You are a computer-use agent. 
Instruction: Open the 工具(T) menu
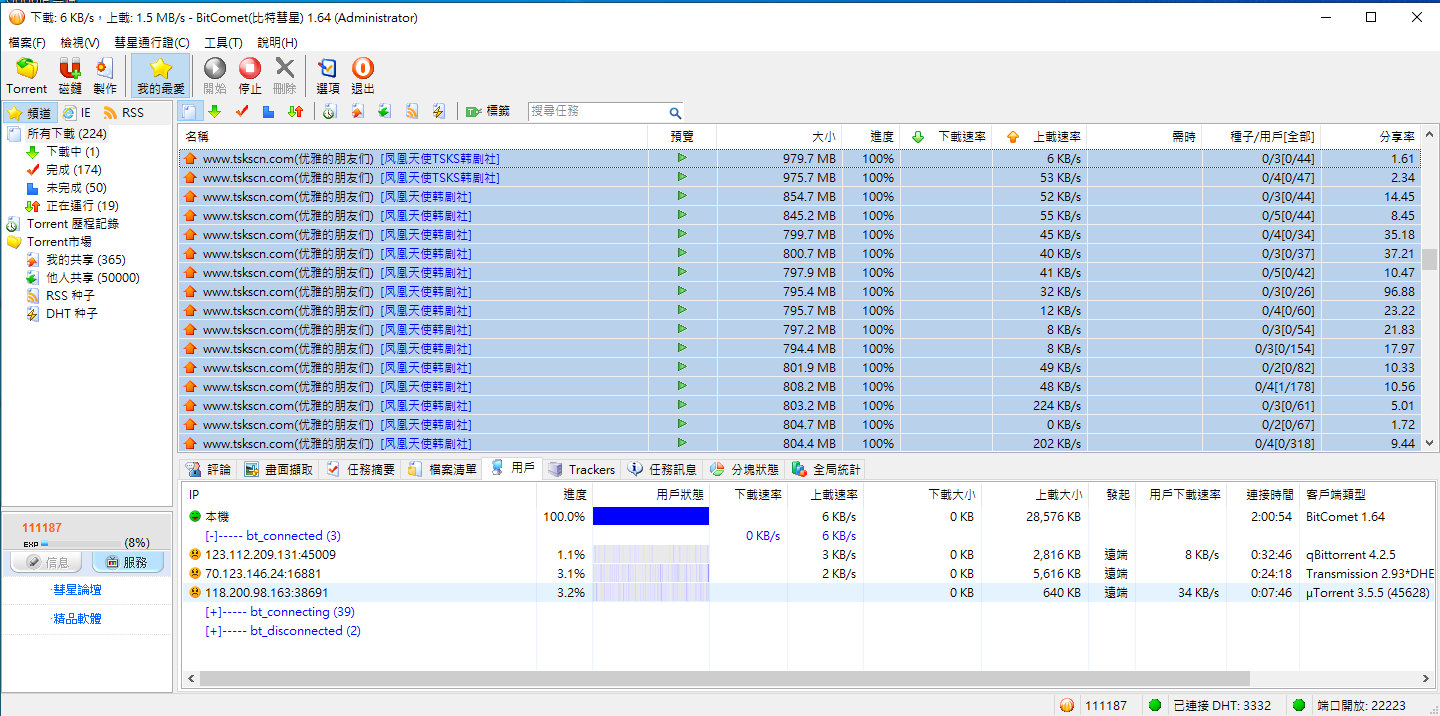(x=223, y=43)
